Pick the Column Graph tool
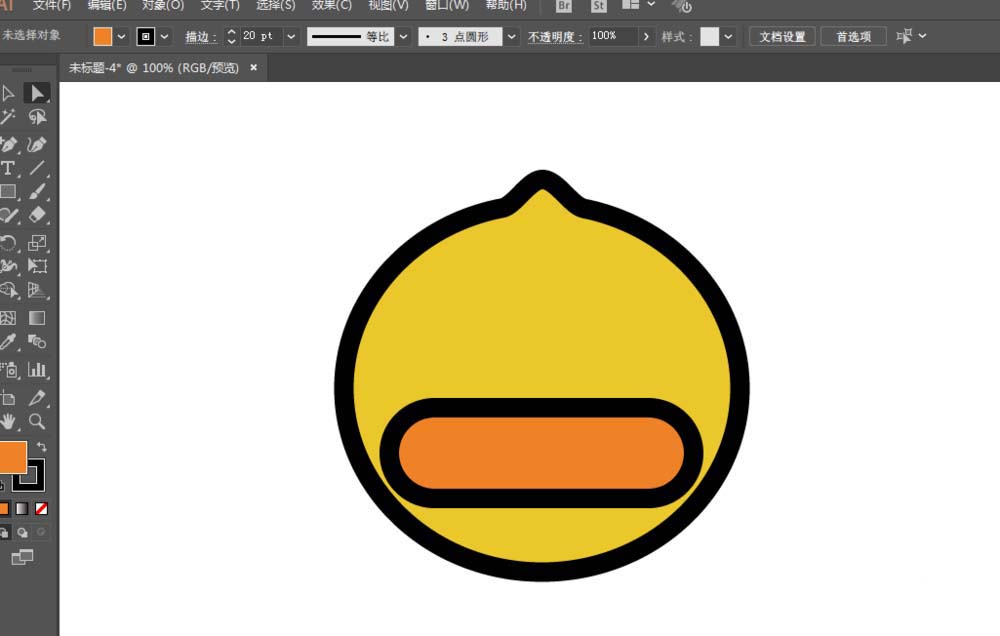 point(37,369)
